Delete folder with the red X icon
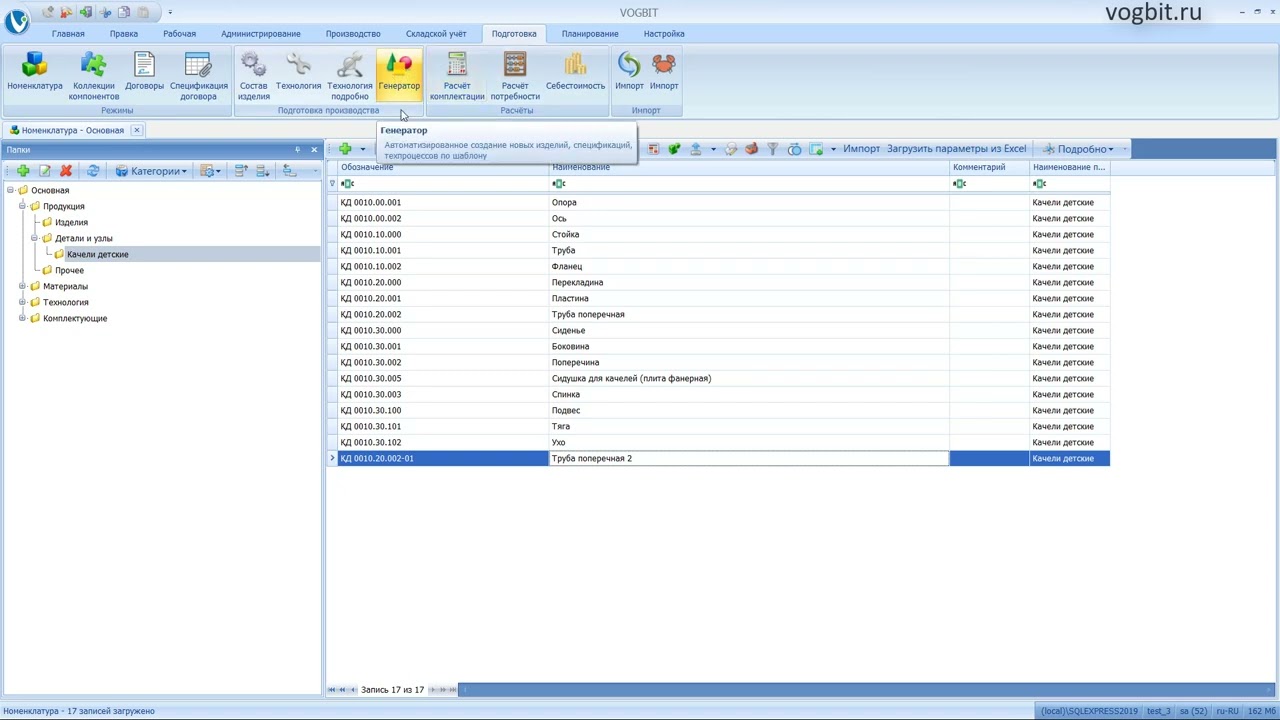This screenshot has width=1280, height=720. (x=66, y=171)
